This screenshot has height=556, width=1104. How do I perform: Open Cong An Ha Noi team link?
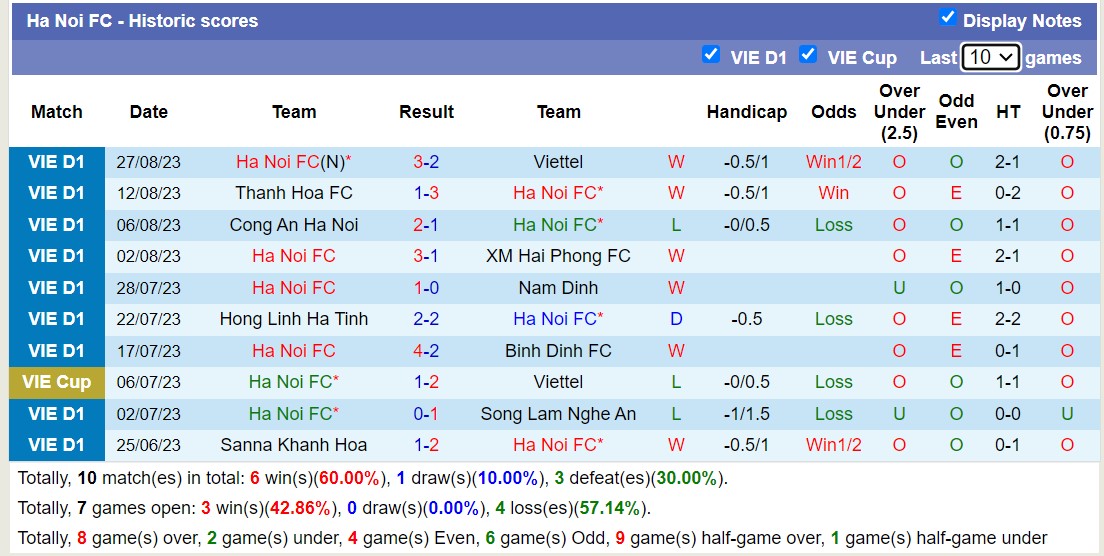[x=294, y=225]
